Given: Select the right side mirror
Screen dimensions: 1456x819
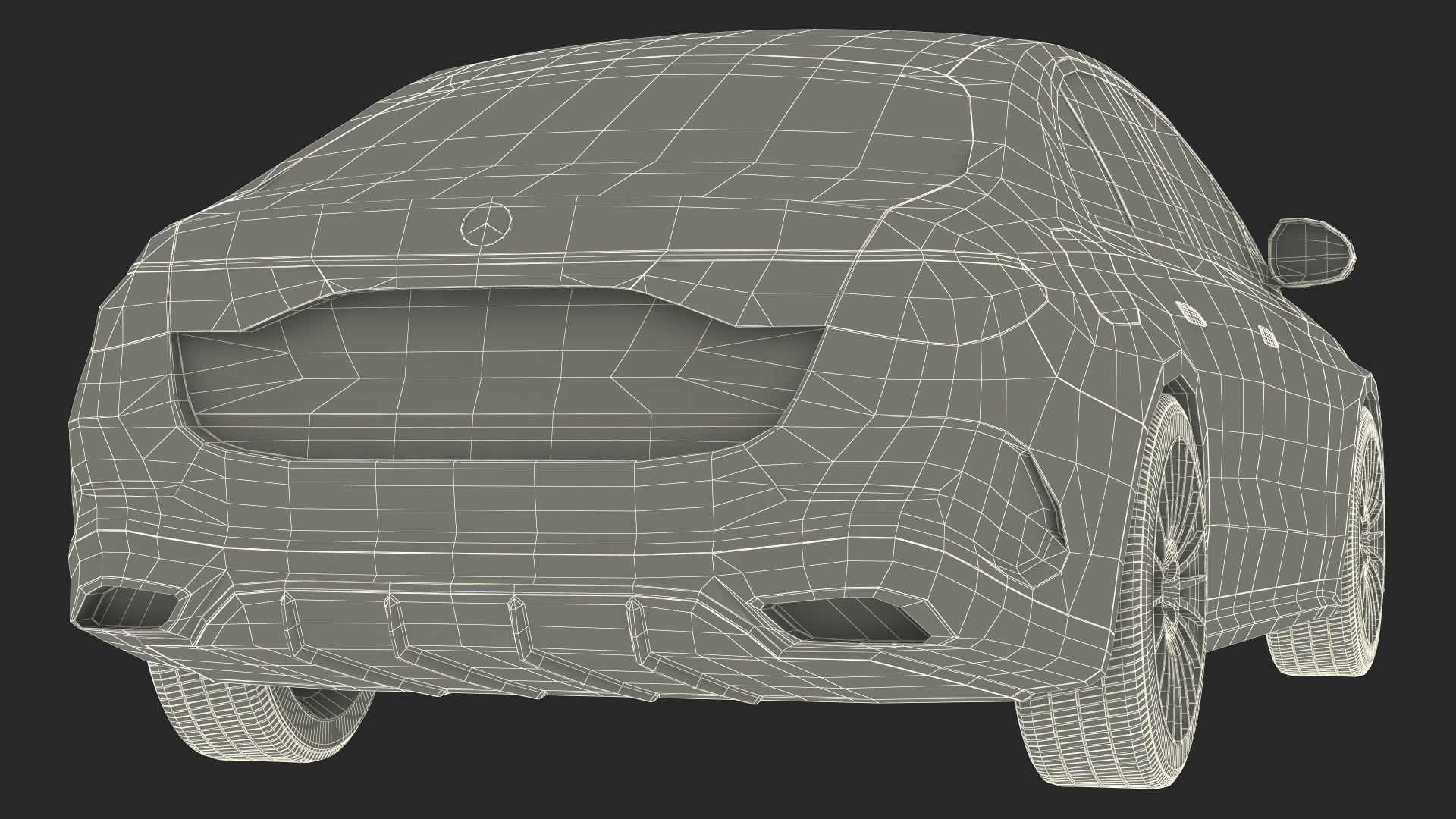Looking at the screenshot, I should coord(1310,253).
